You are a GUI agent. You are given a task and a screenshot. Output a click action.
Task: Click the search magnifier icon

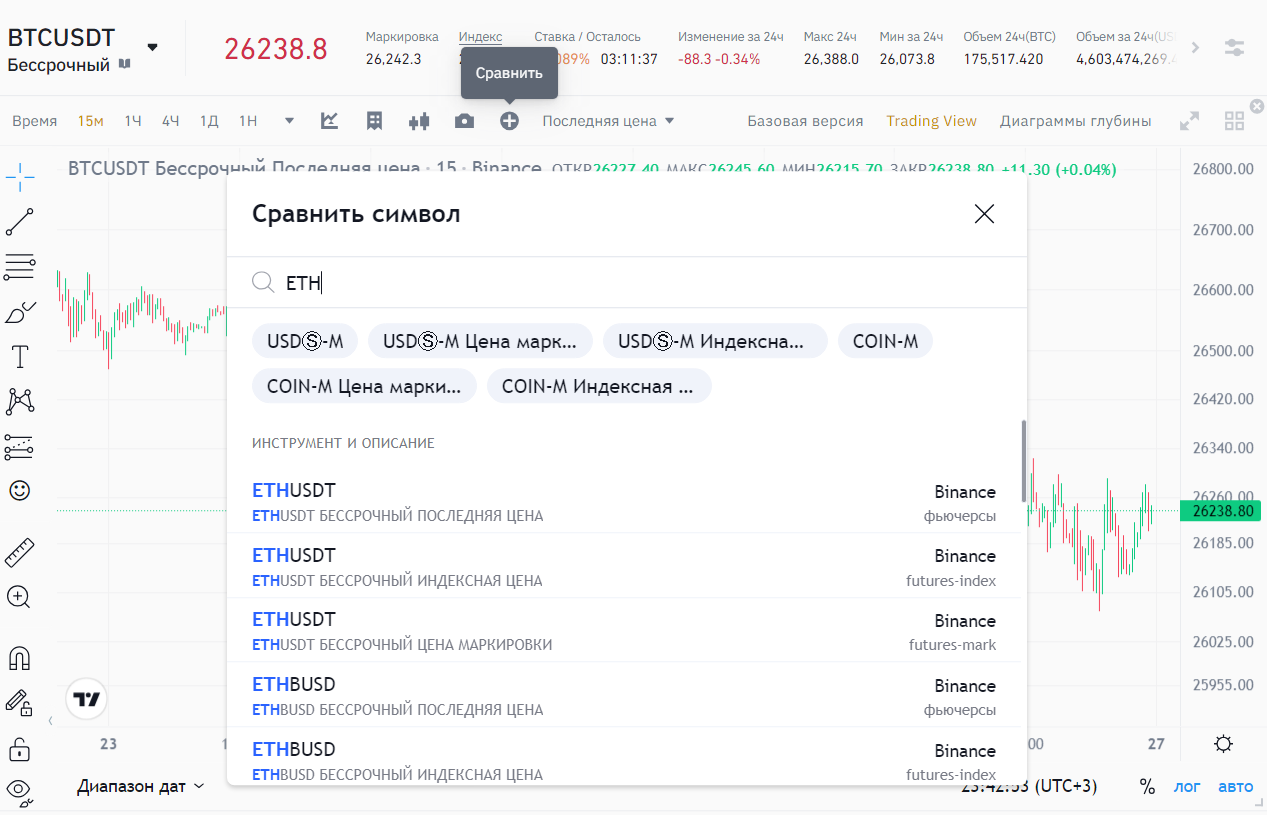tap(263, 282)
